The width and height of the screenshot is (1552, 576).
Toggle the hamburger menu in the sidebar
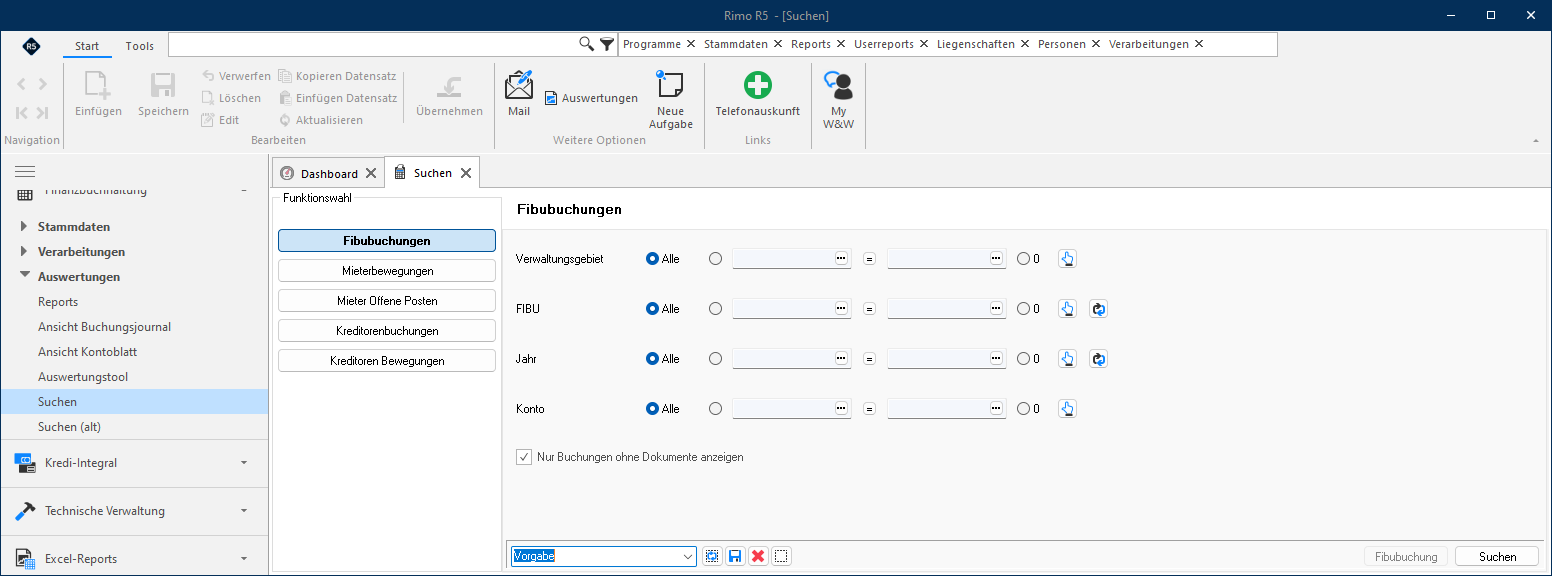coord(25,172)
